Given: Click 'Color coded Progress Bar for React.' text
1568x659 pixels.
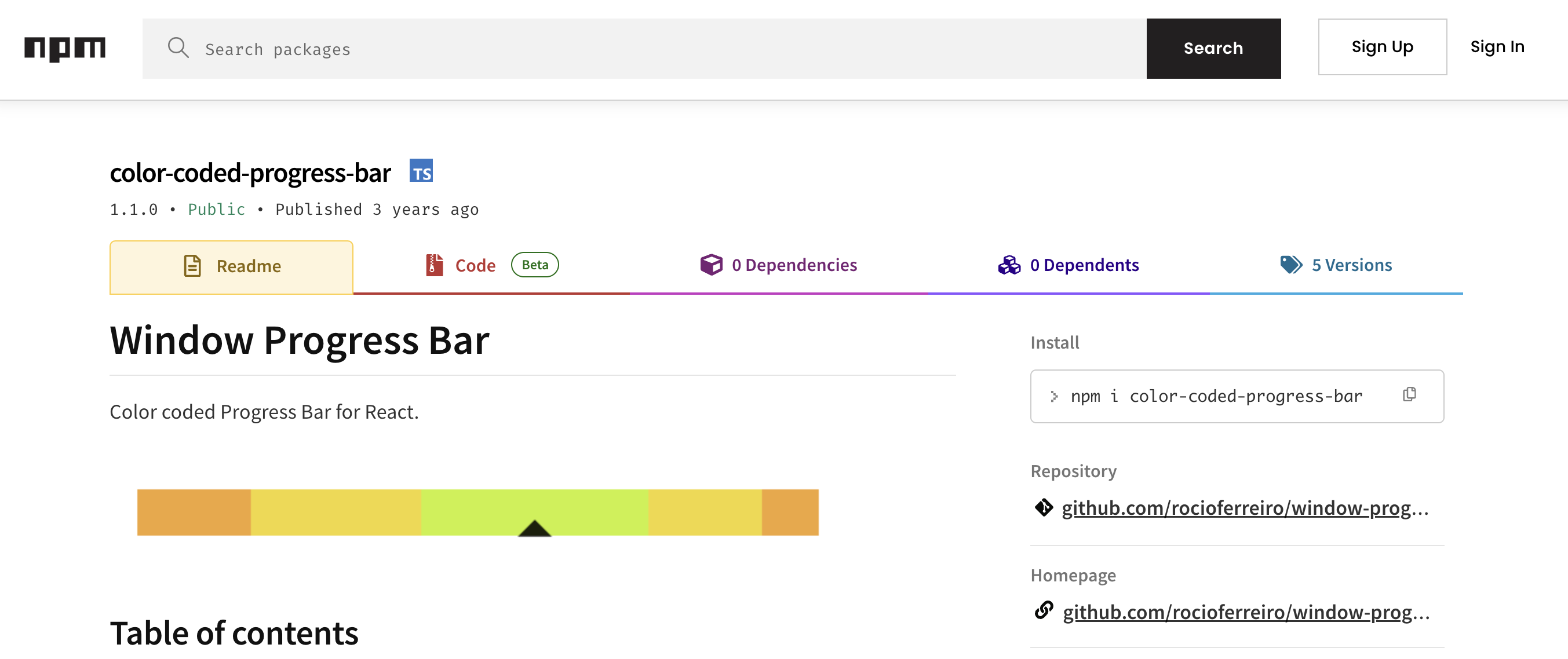Looking at the screenshot, I should pos(264,412).
